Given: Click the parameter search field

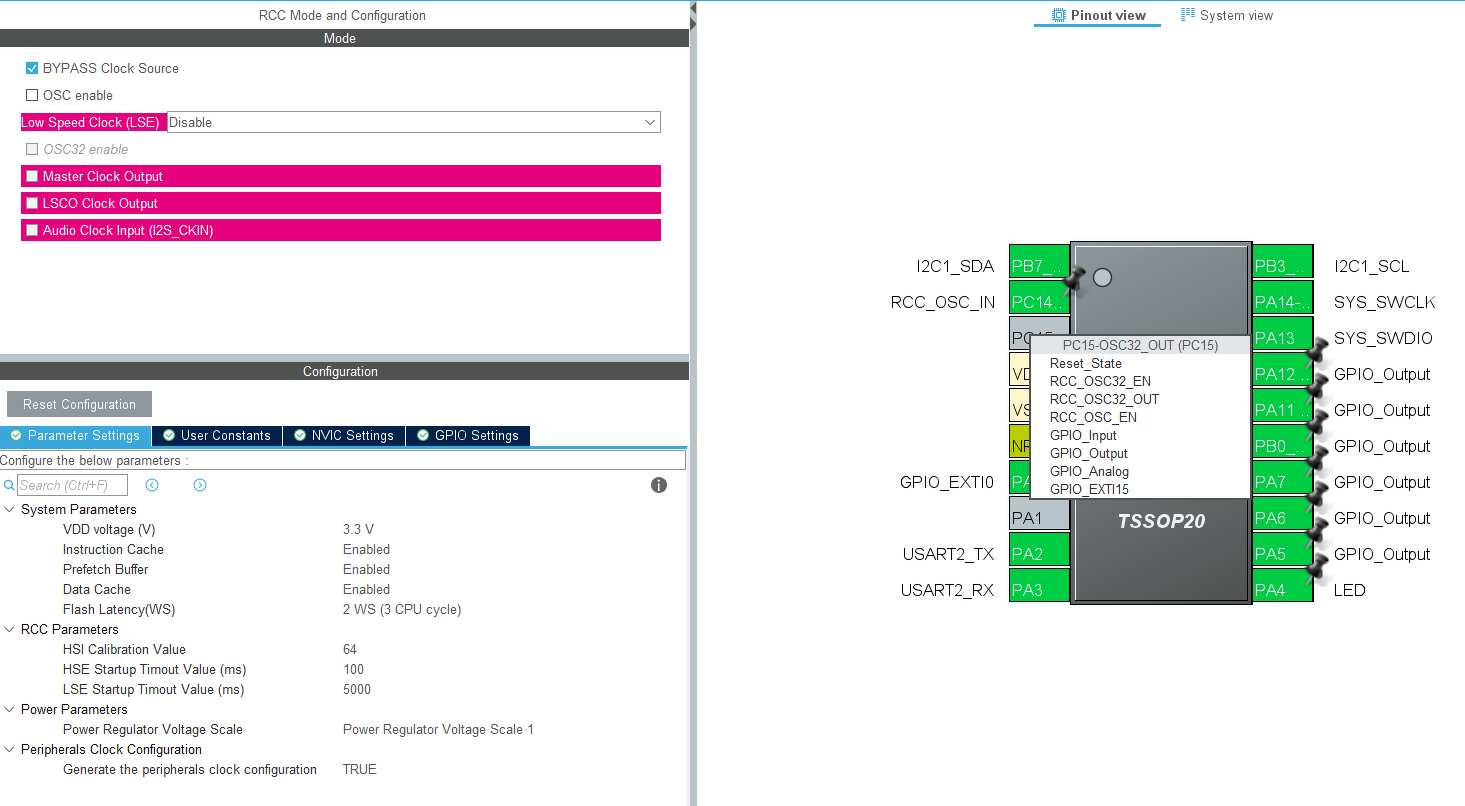Looking at the screenshot, I should [73, 485].
